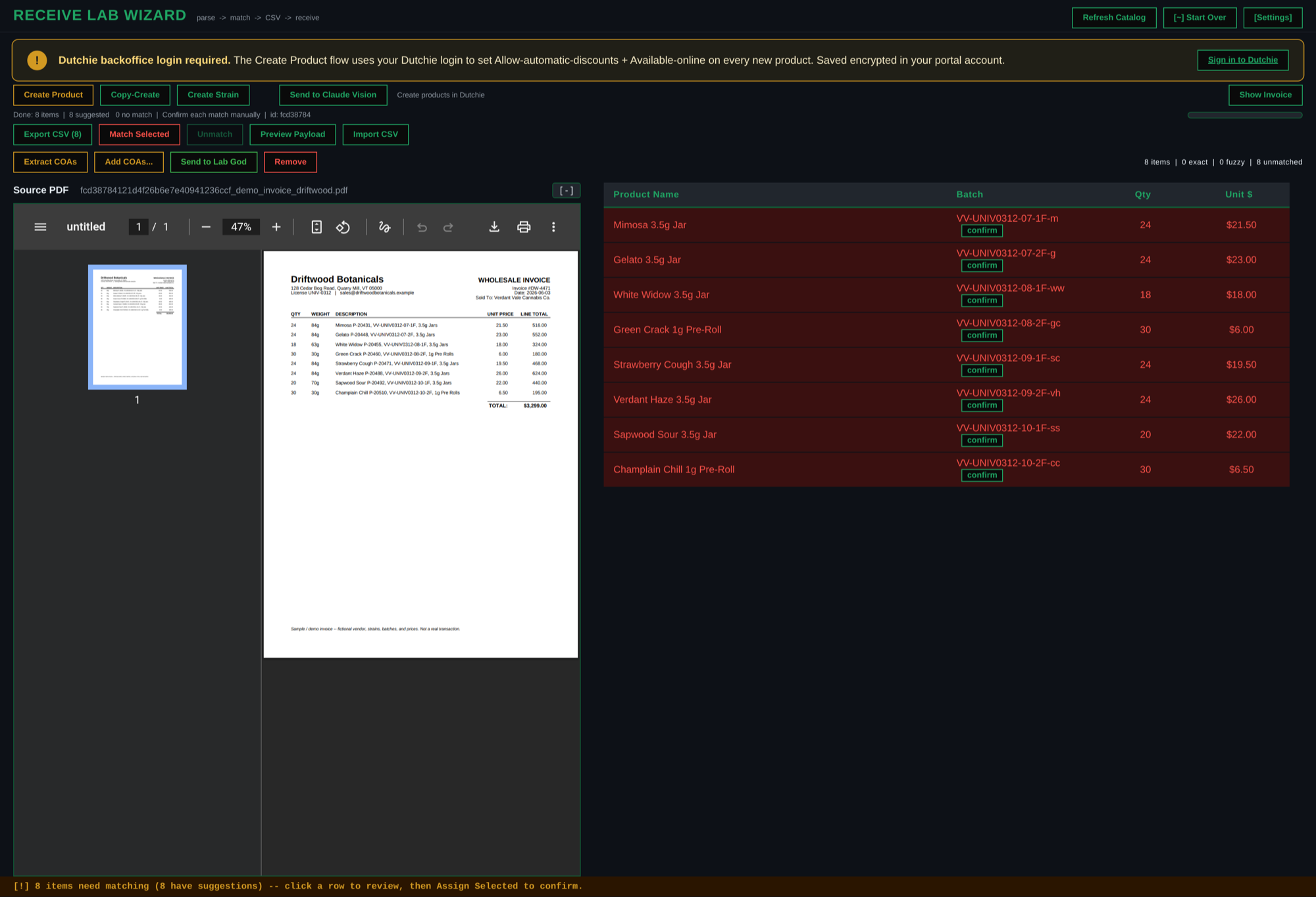Select the Strawberry Cough 3.5g Jar row name
The height and width of the screenshot is (897, 1316).
point(672,365)
